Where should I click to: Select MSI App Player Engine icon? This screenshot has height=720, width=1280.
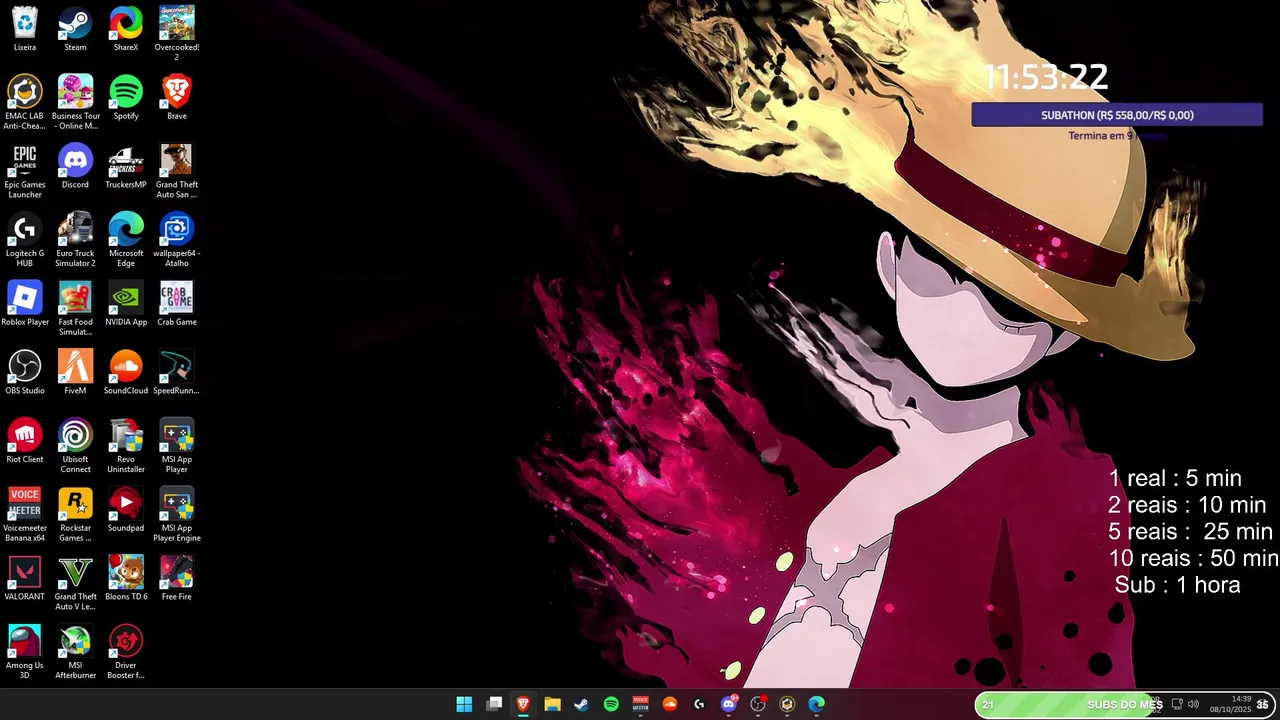click(177, 516)
